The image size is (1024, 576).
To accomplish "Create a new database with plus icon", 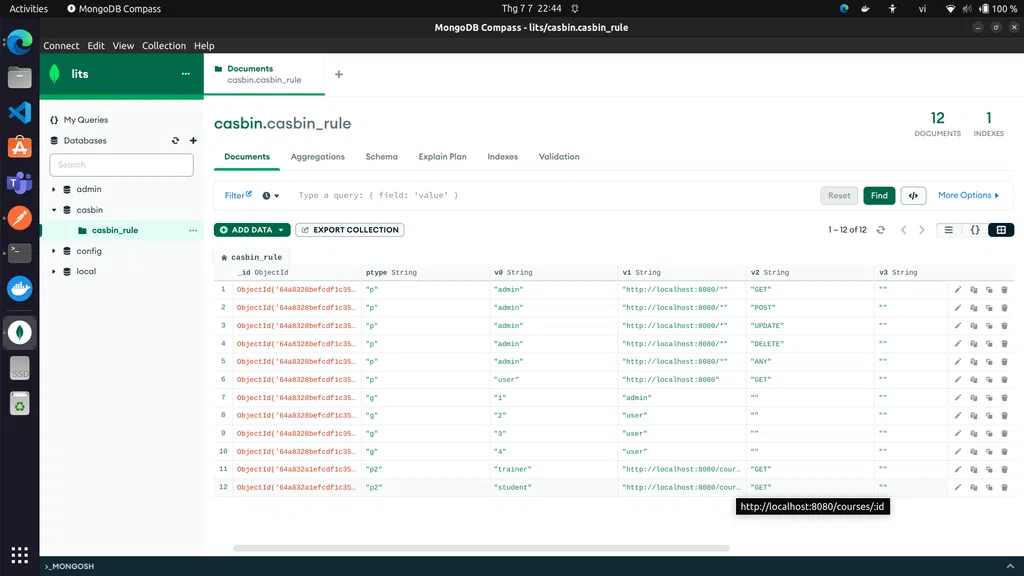I will [x=193, y=140].
